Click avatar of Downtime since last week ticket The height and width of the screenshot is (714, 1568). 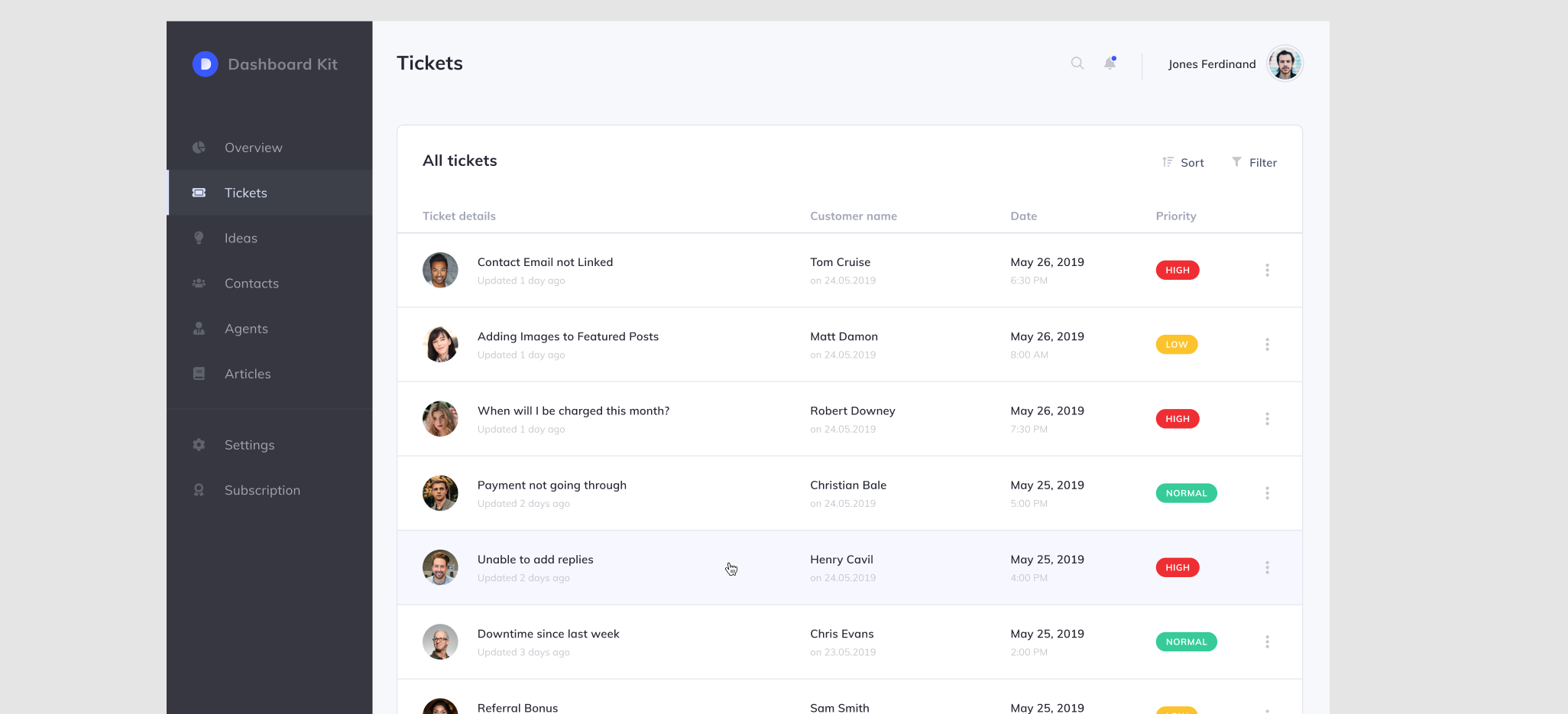point(440,642)
